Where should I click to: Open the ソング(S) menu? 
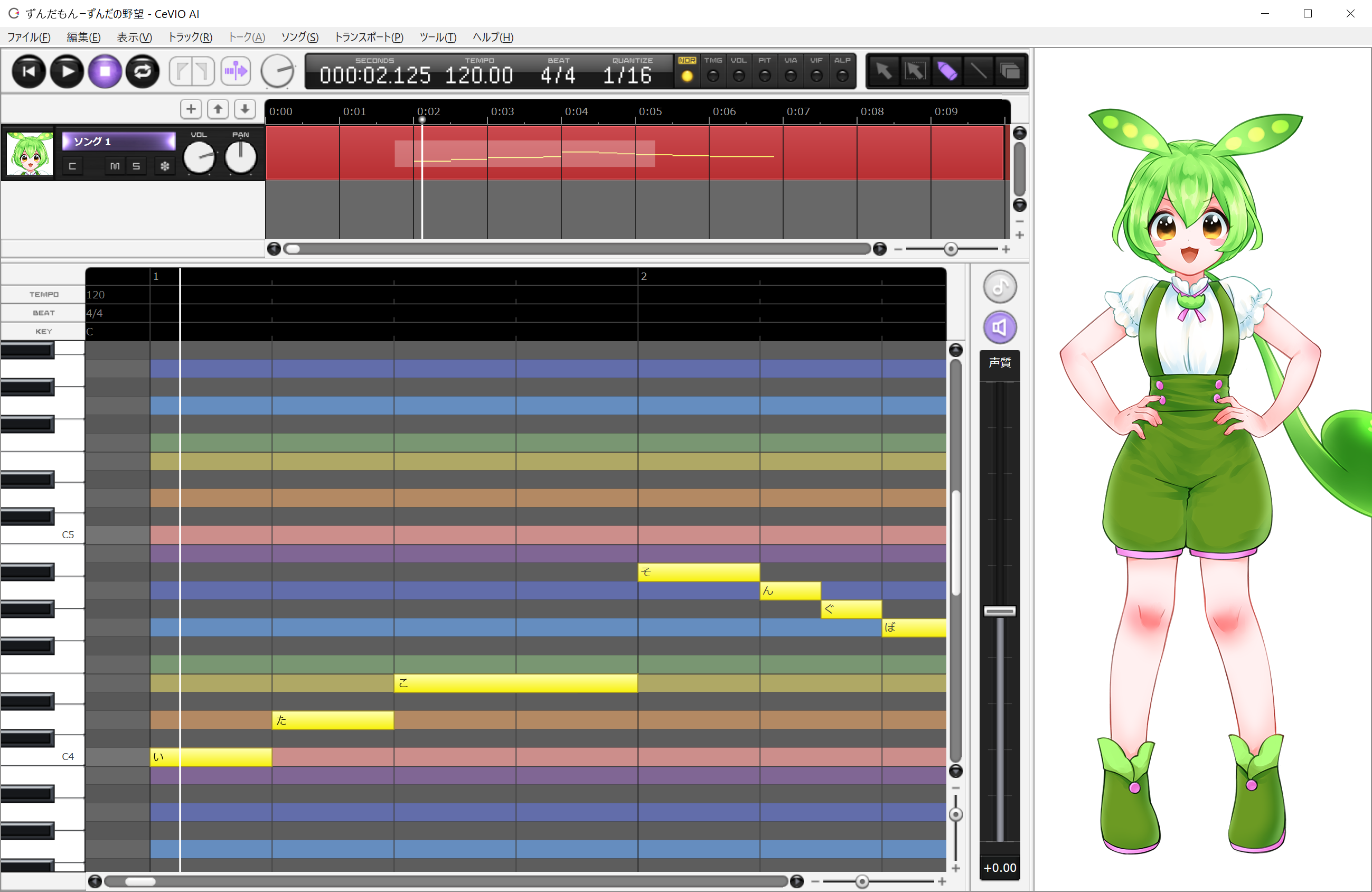point(299,37)
